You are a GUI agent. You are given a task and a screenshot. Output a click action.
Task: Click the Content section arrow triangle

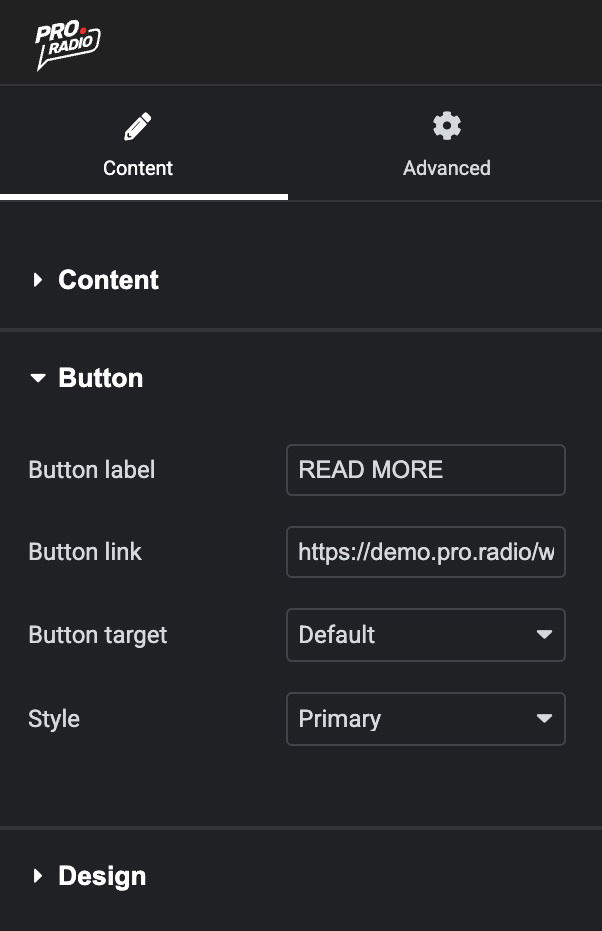(x=38, y=280)
